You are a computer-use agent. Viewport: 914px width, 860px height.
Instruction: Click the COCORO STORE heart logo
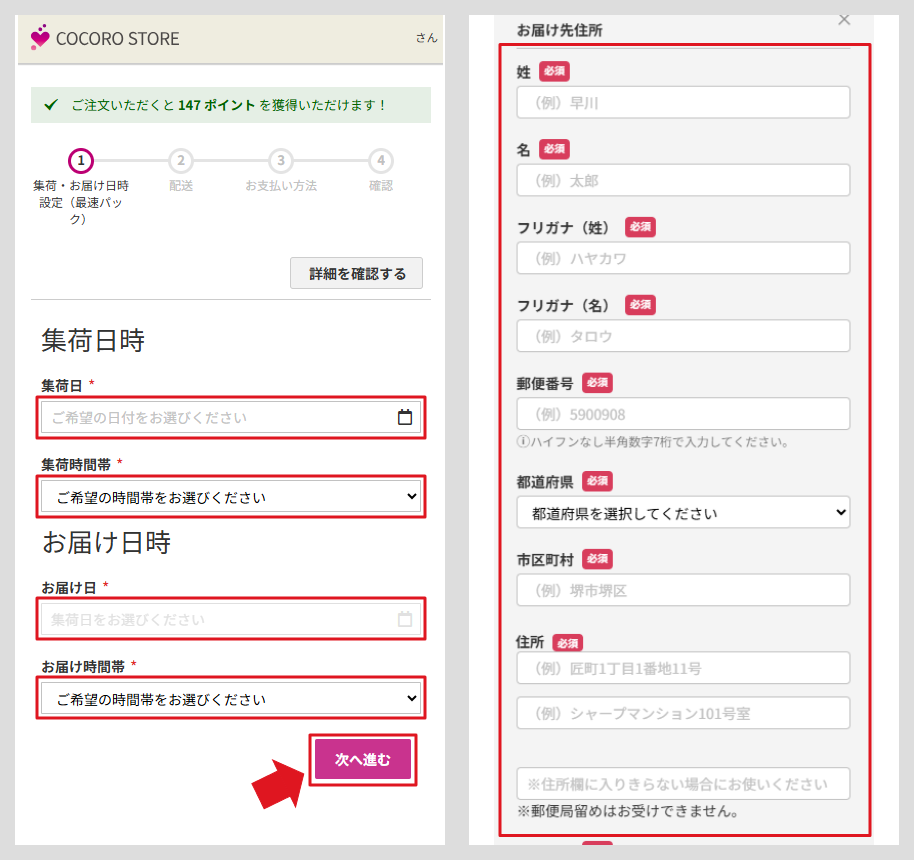[x=40, y=39]
